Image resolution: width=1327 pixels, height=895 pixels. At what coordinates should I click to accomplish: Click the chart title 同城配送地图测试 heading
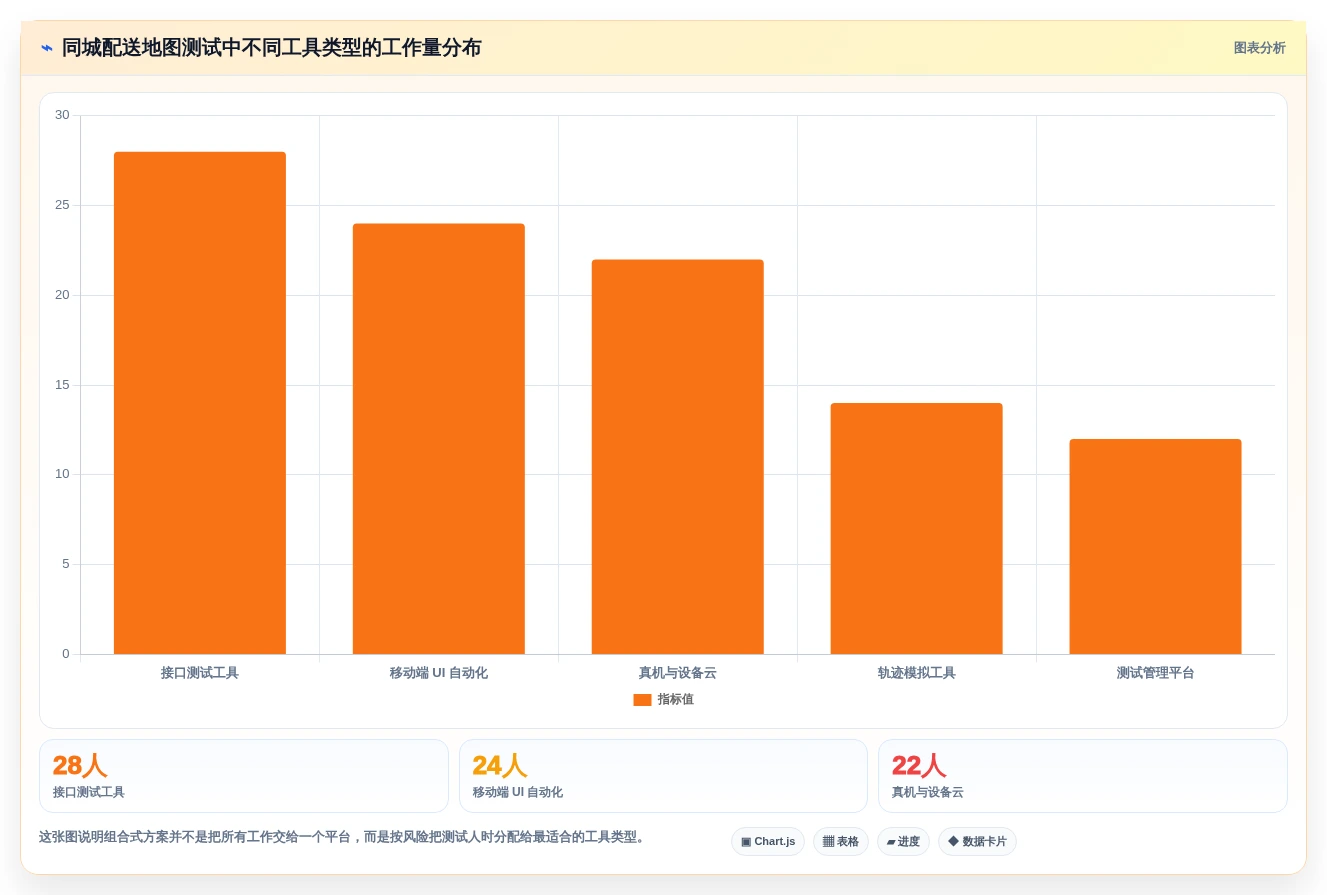click(272, 48)
